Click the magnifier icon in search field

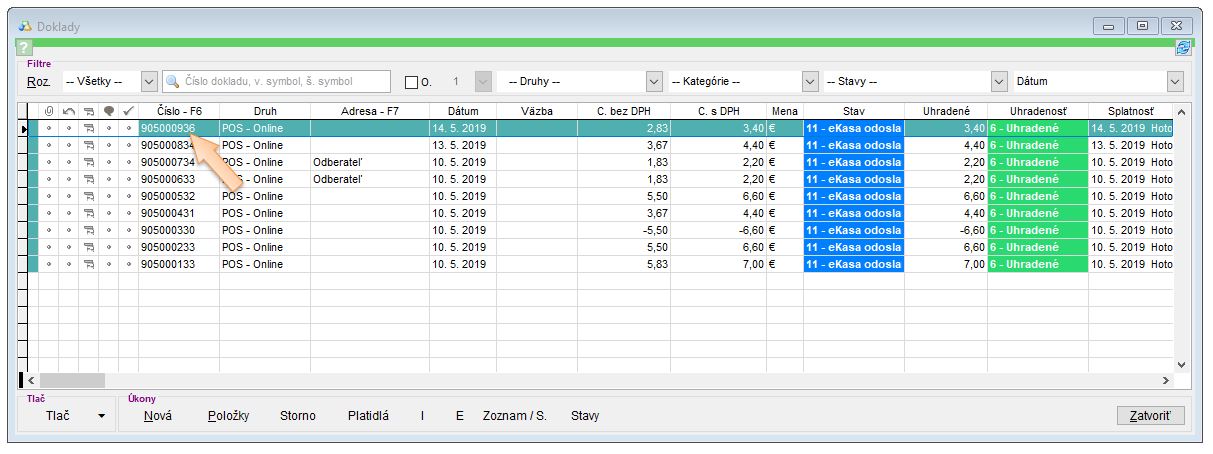tap(173, 82)
